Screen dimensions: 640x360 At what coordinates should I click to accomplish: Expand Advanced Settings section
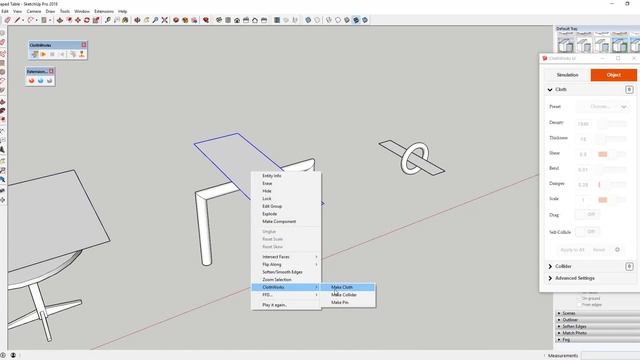(x=550, y=278)
